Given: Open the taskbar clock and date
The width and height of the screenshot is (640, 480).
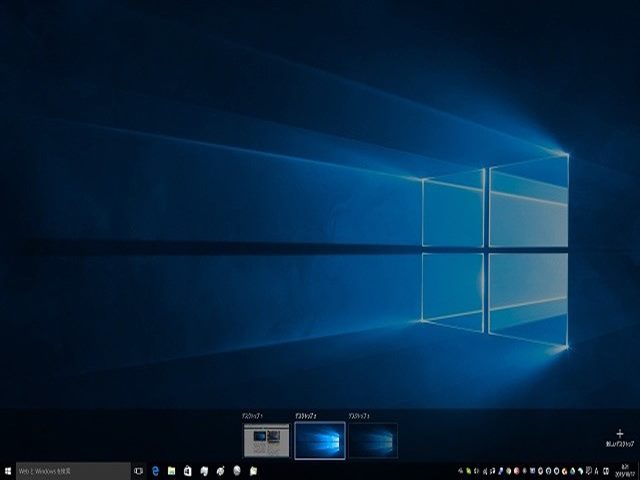Looking at the screenshot, I should 624,471.
